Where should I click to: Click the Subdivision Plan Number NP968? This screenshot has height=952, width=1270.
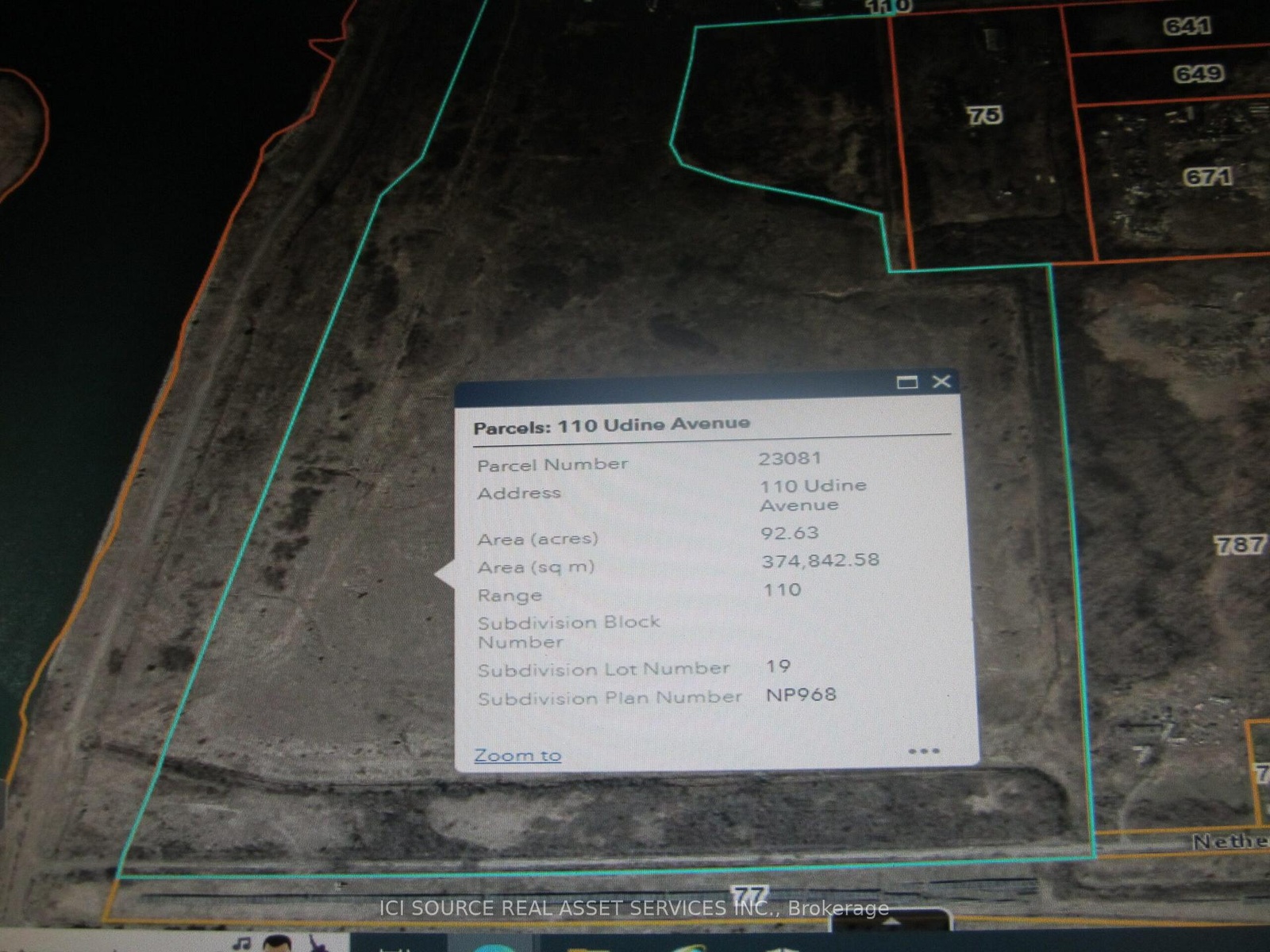(801, 695)
